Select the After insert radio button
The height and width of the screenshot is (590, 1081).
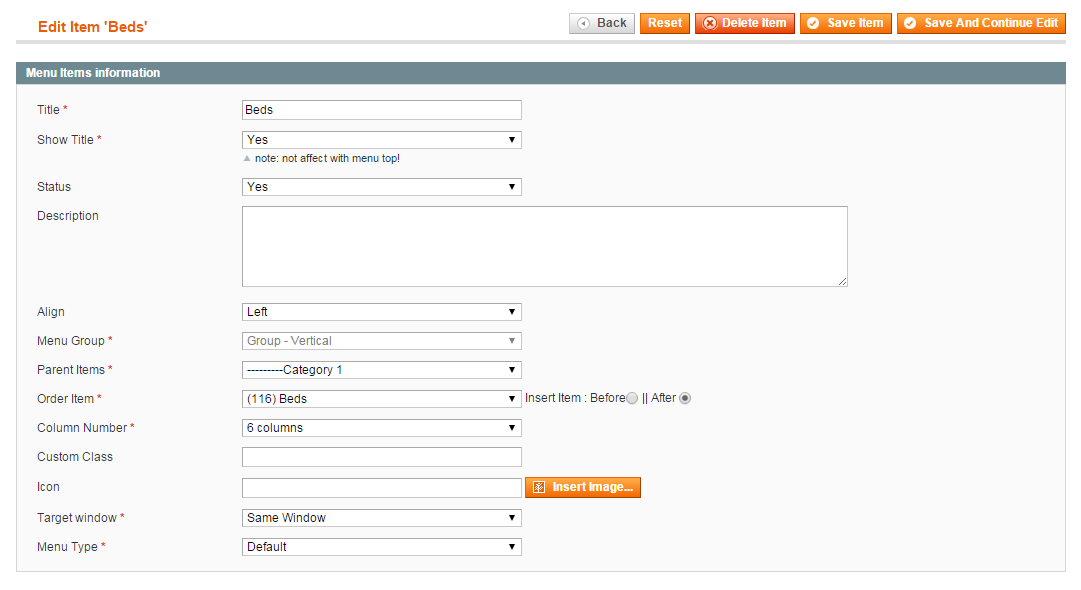coord(685,399)
